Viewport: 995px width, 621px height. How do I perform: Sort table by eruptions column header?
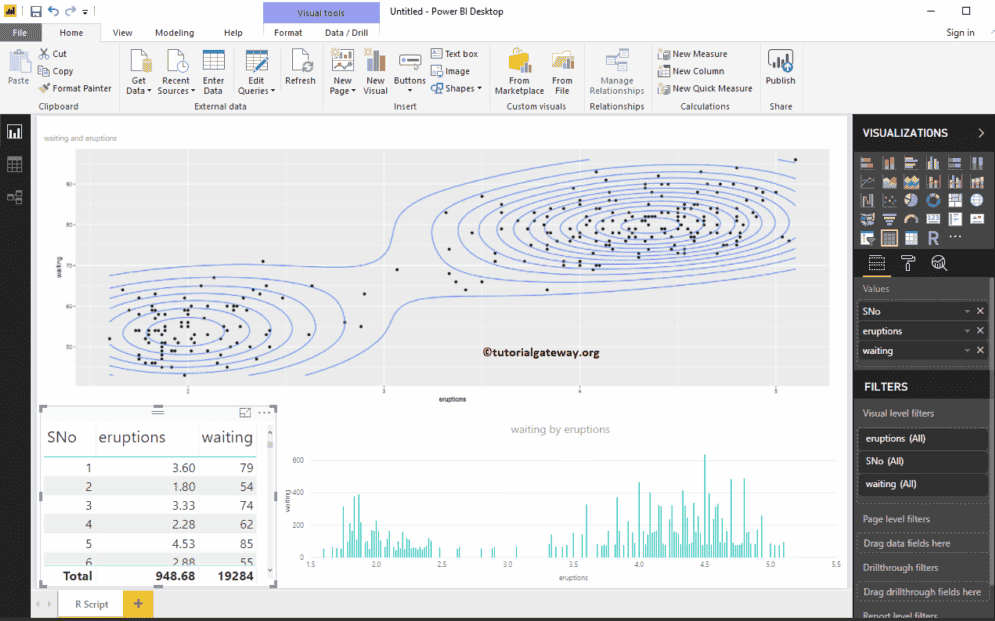click(x=131, y=437)
